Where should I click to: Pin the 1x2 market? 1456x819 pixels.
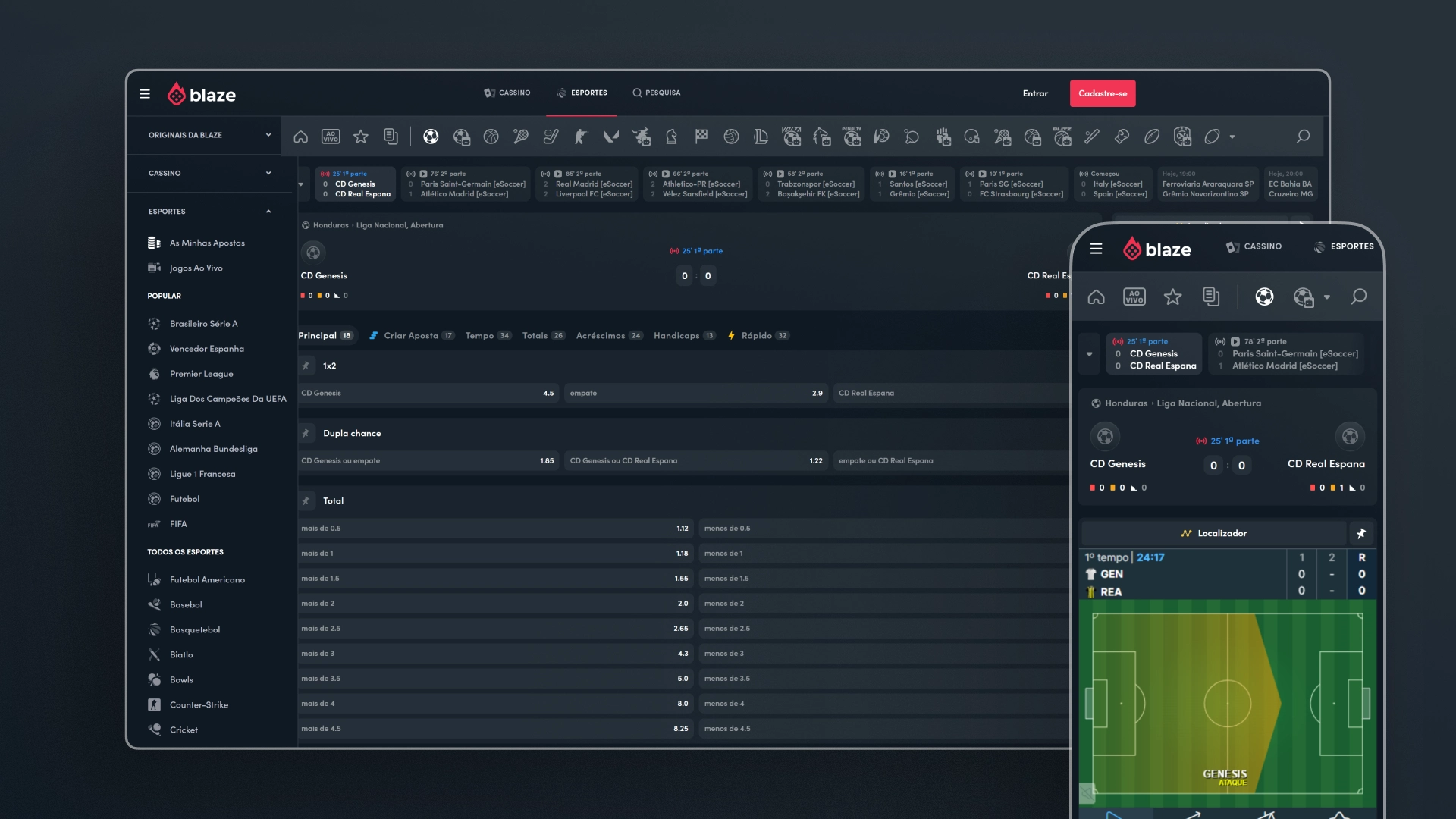306,366
